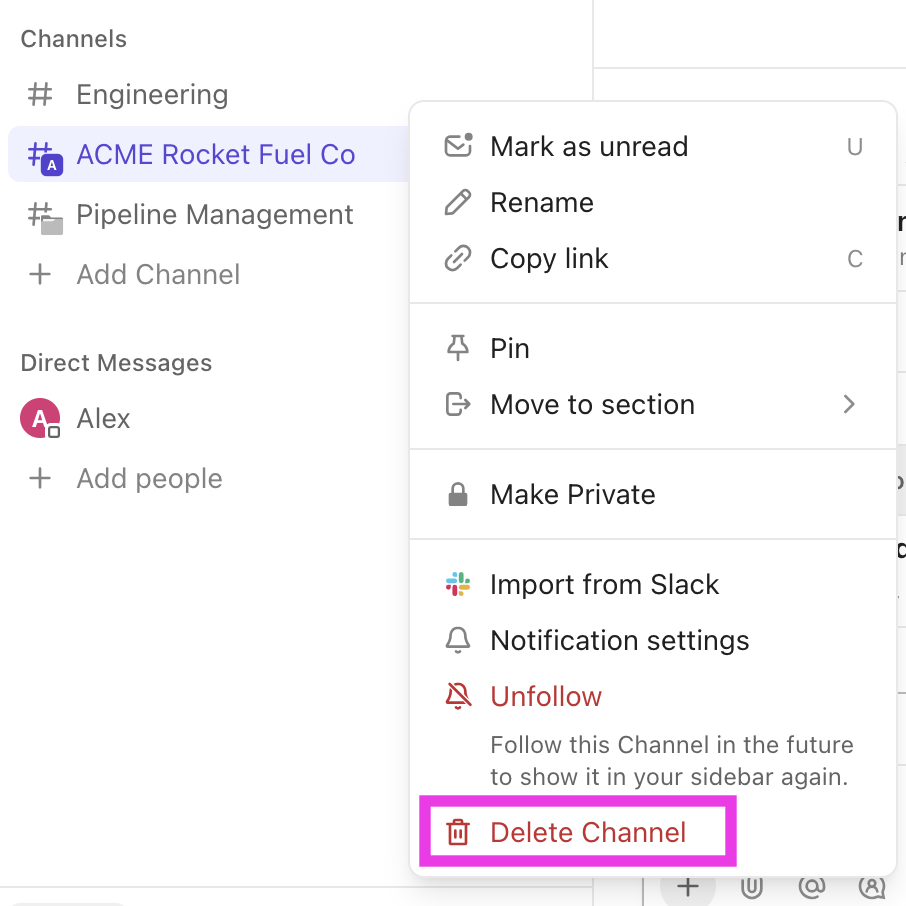Toggle channel to private with Make Private
Image resolution: width=906 pixels, height=906 pixels.
572,495
